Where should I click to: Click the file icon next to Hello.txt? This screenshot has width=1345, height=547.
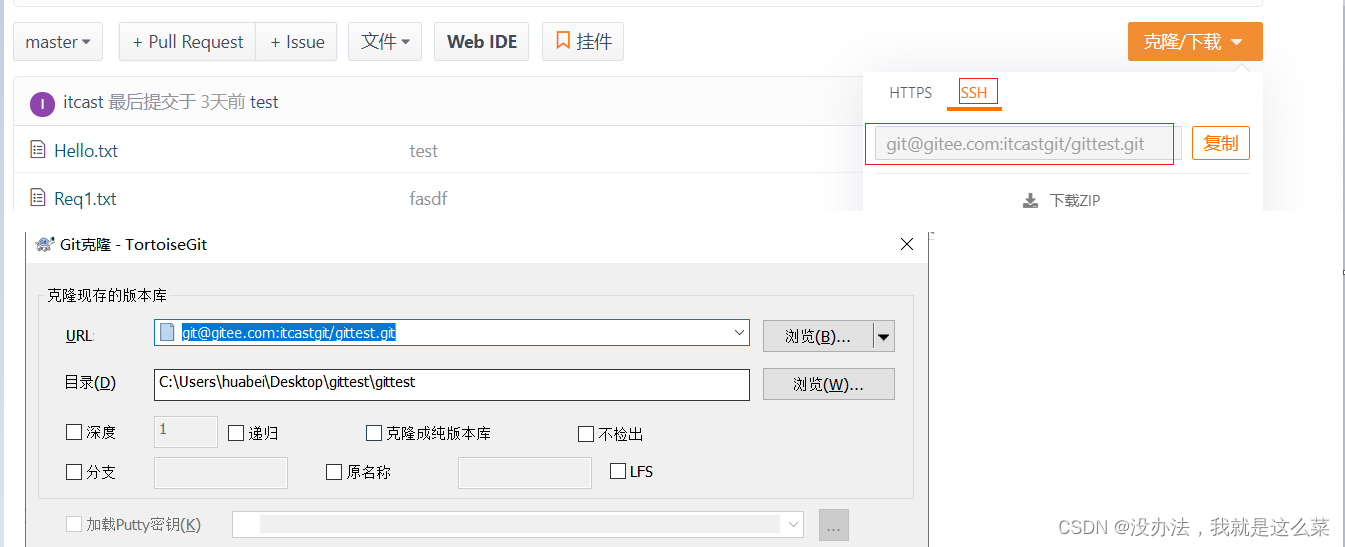coord(38,151)
